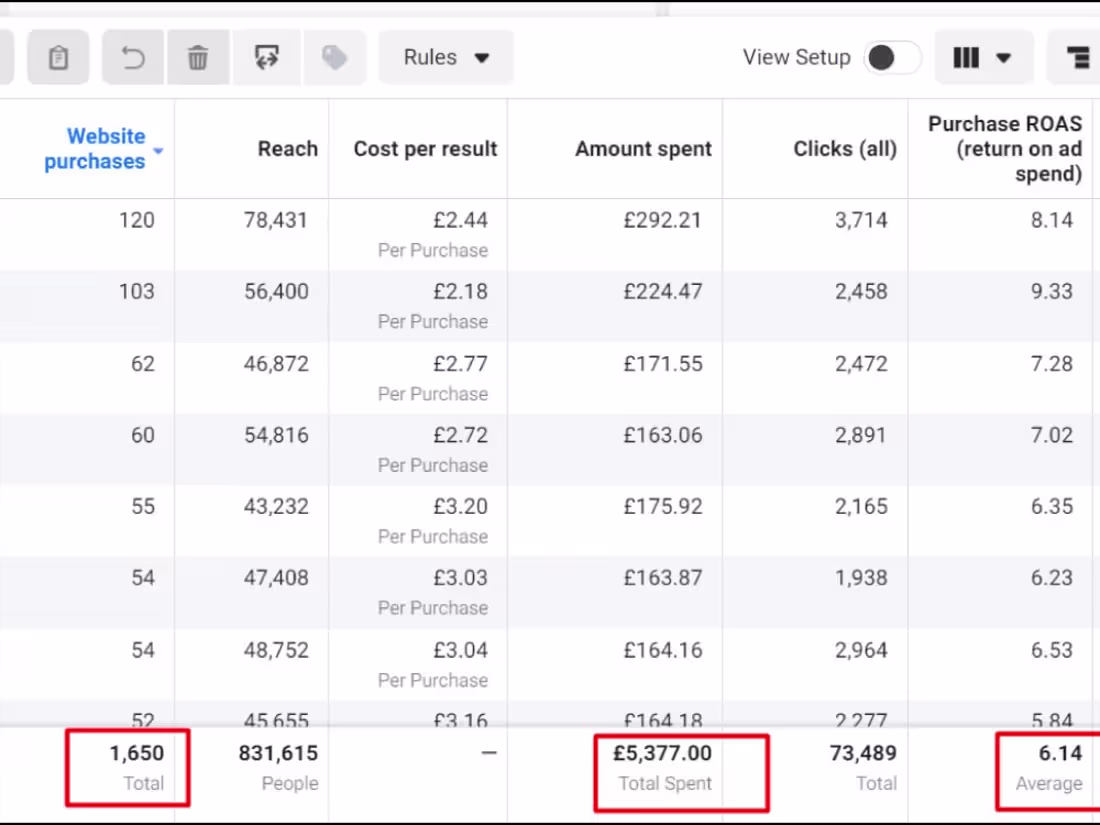Click the undo arrow icon

133,58
